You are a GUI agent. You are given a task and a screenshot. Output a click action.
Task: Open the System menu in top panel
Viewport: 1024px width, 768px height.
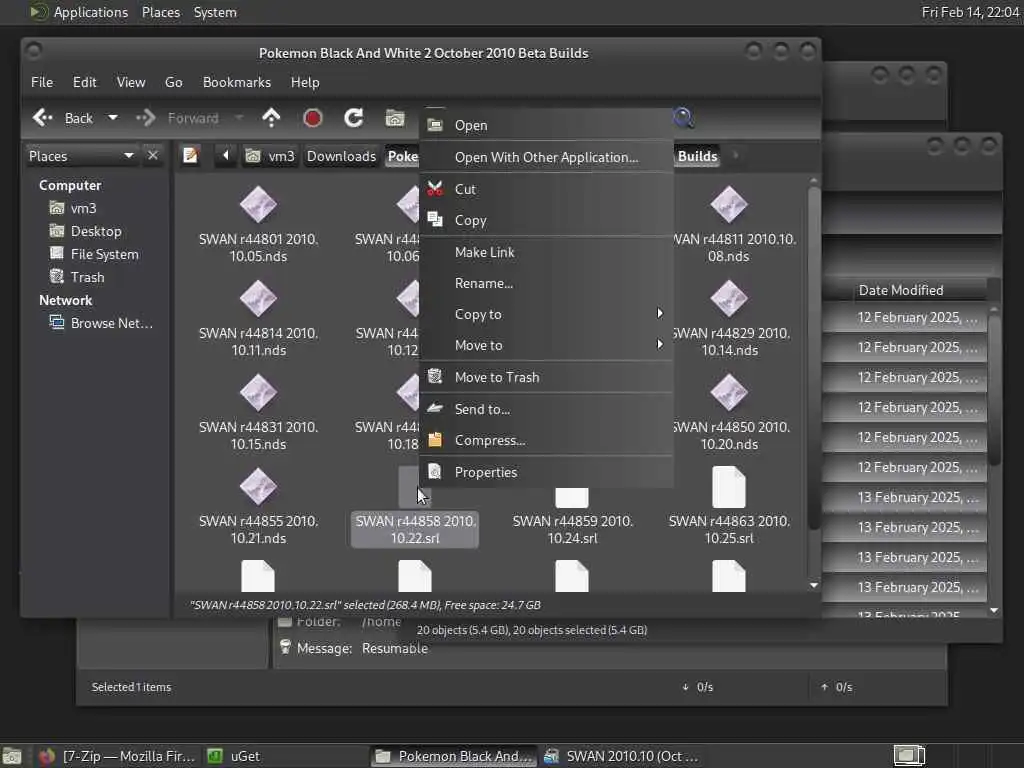[x=215, y=12]
